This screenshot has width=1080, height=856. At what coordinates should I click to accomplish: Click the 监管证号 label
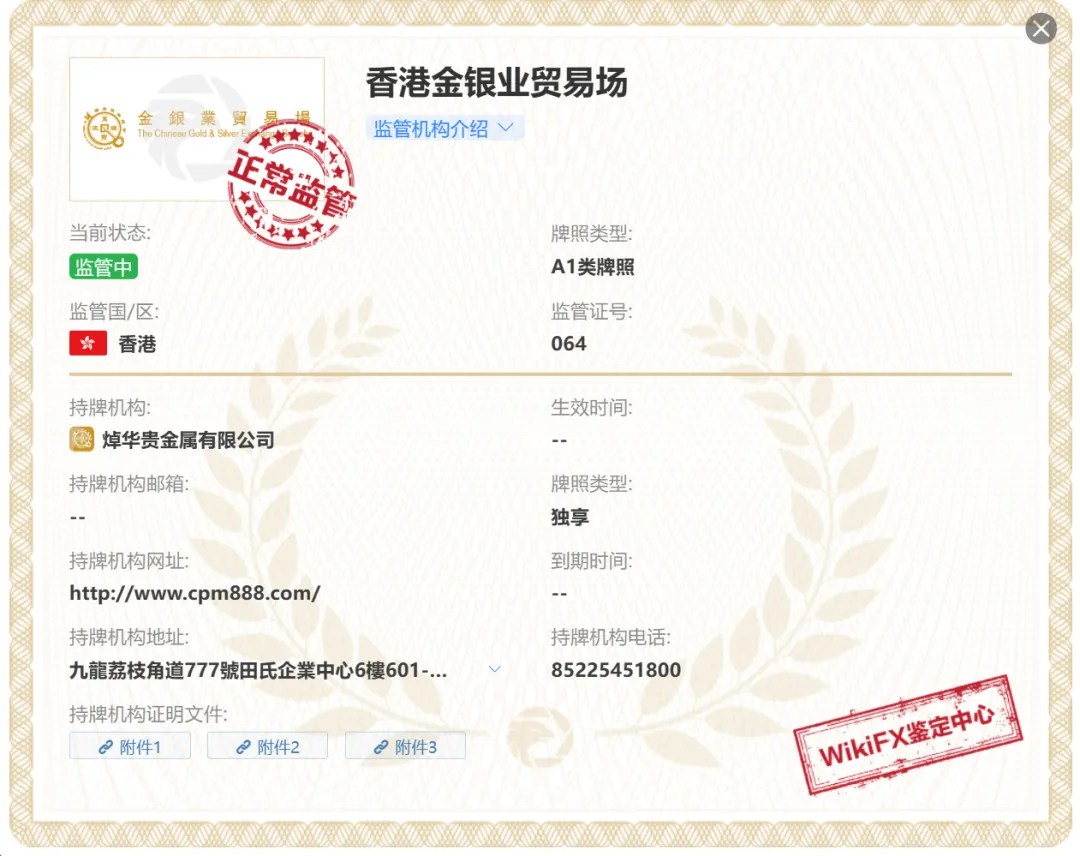(592, 311)
